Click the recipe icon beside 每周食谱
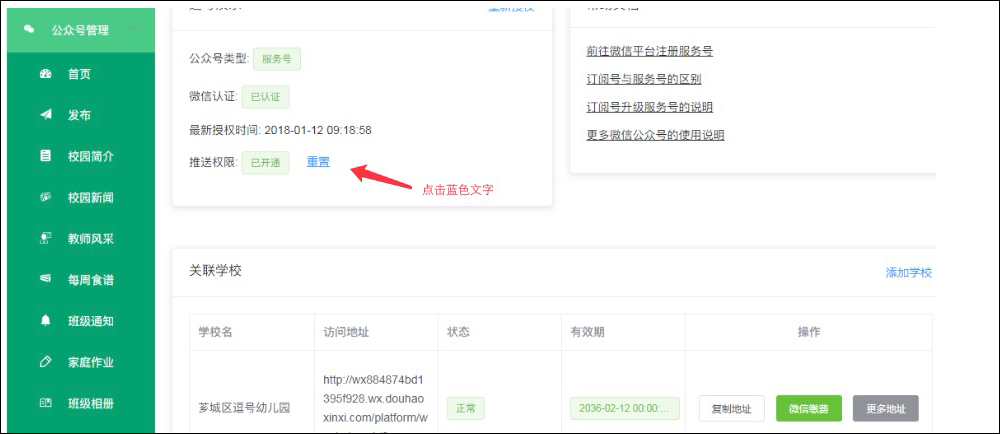This screenshot has width=1000, height=434. [45, 279]
